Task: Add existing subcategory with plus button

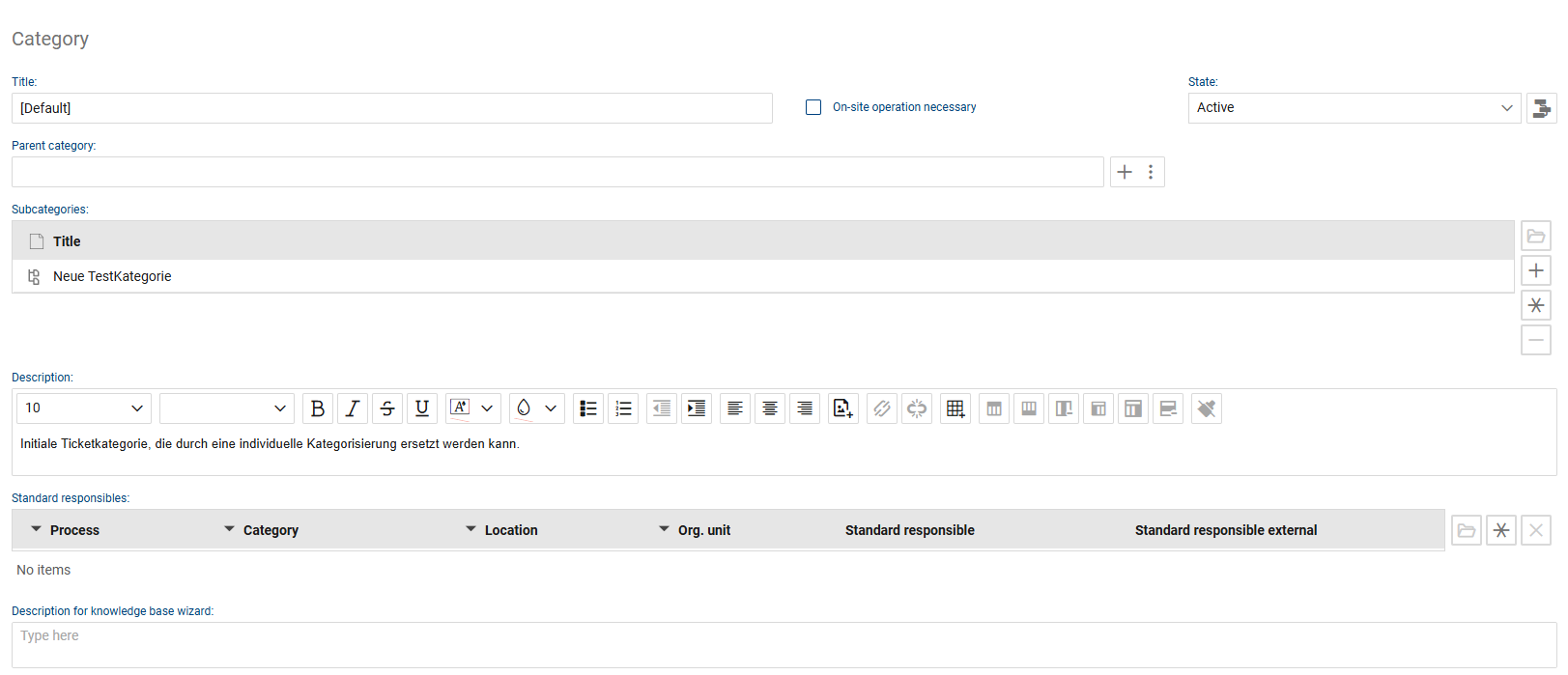Action: click(1536, 270)
